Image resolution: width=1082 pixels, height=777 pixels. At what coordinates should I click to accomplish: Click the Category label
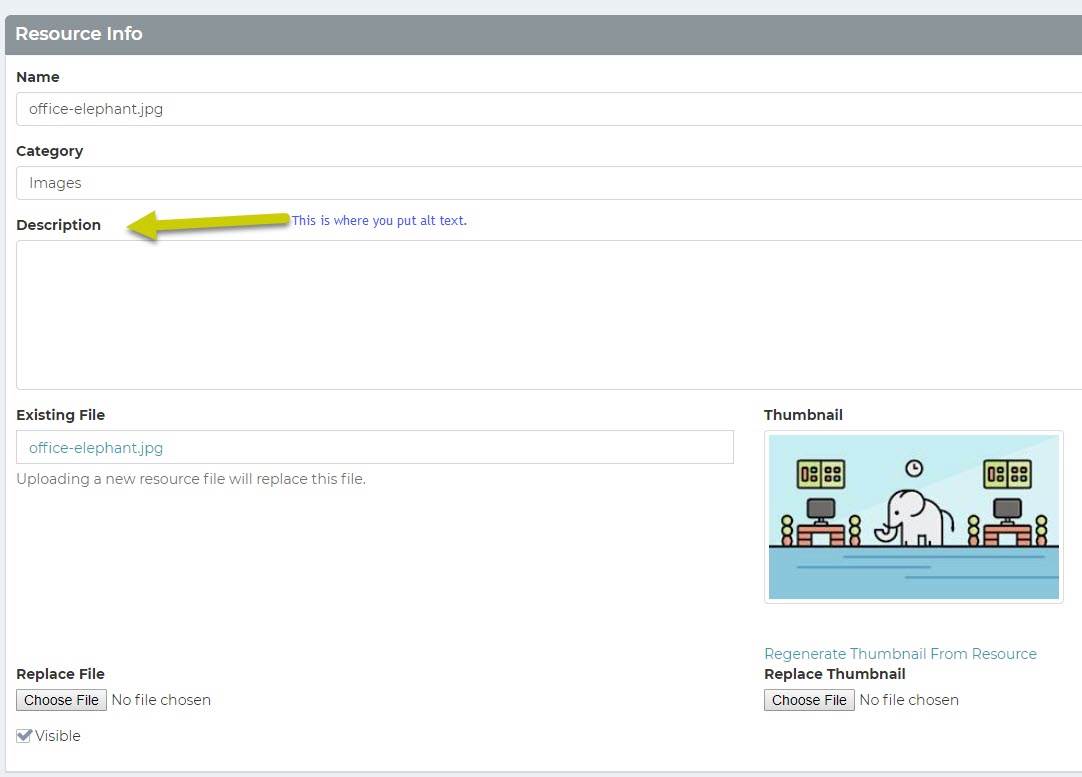[50, 151]
